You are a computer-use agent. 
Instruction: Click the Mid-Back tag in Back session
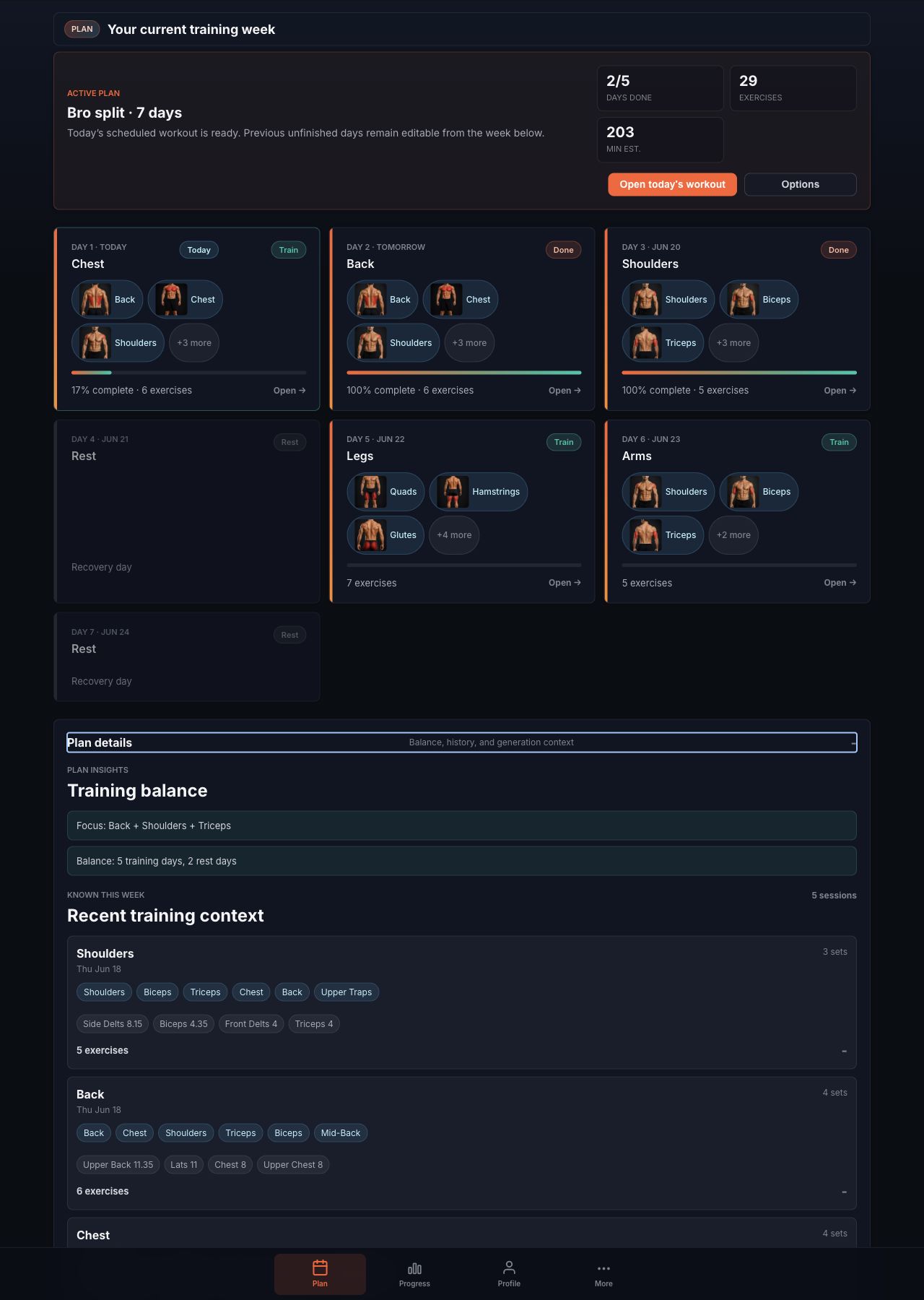341,1132
